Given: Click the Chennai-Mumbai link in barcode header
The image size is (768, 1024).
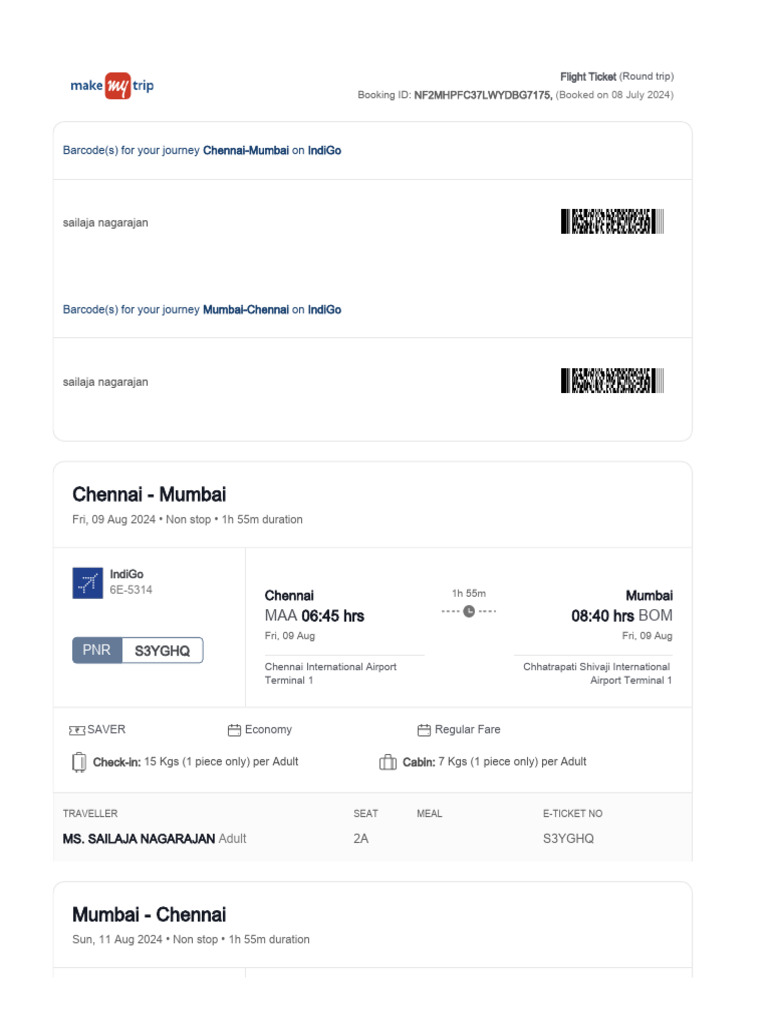Looking at the screenshot, I should [x=246, y=151].
